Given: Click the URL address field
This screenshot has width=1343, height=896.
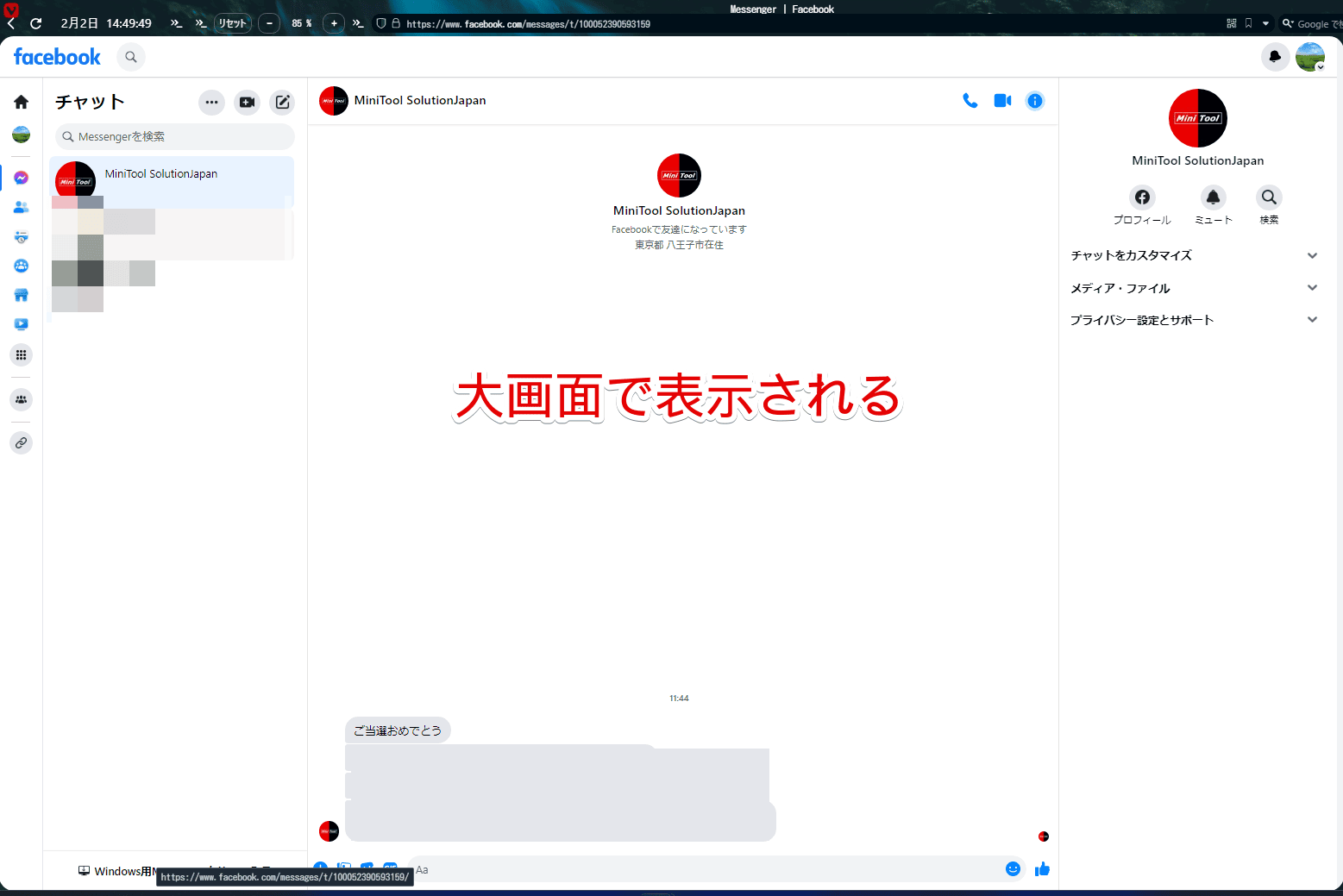Looking at the screenshot, I should 528,24.
